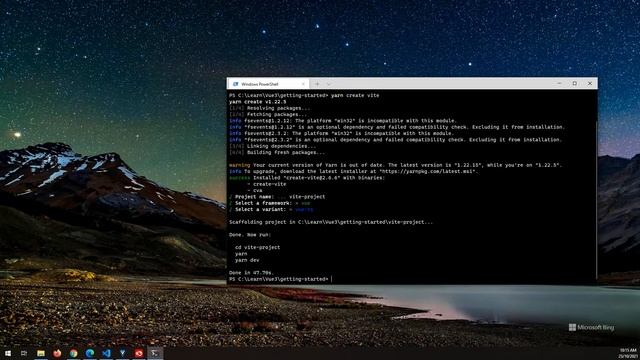
Task: Minimize the terminal window
Action: [x=559, y=83]
